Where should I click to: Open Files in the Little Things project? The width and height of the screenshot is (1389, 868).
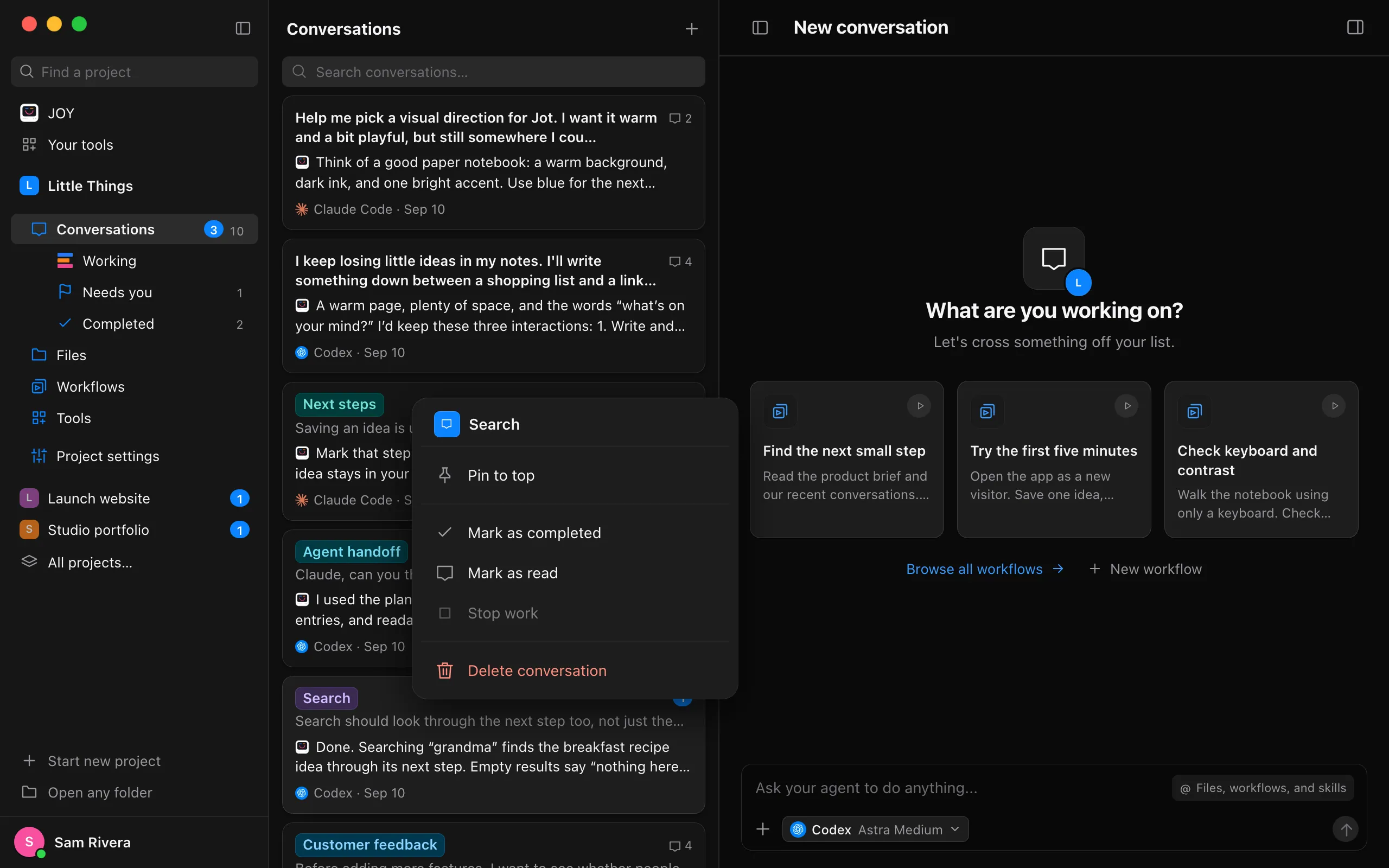pos(135,355)
